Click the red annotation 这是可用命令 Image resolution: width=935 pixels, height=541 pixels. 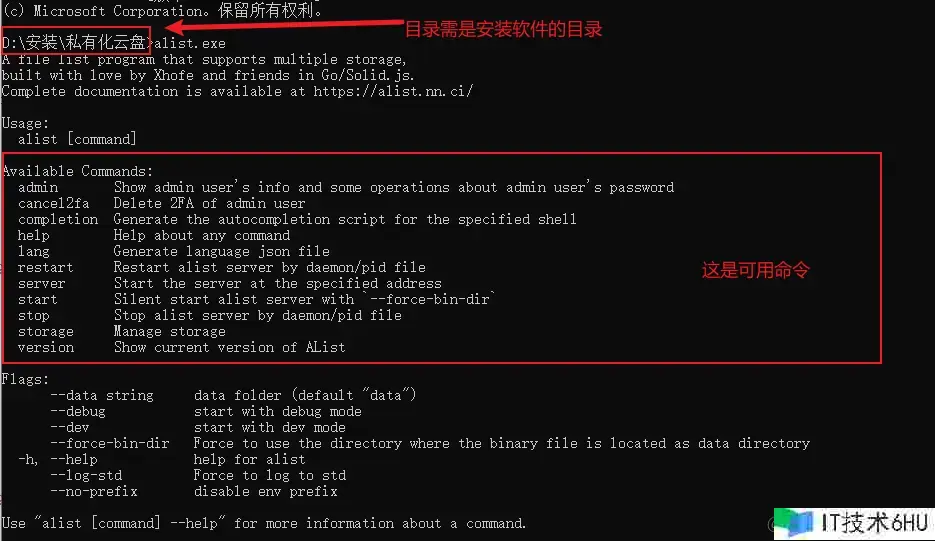click(756, 270)
